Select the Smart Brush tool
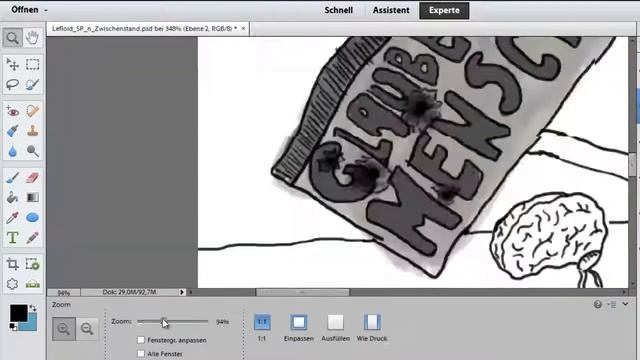Viewport: 640px width, 360px height. click(13, 131)
